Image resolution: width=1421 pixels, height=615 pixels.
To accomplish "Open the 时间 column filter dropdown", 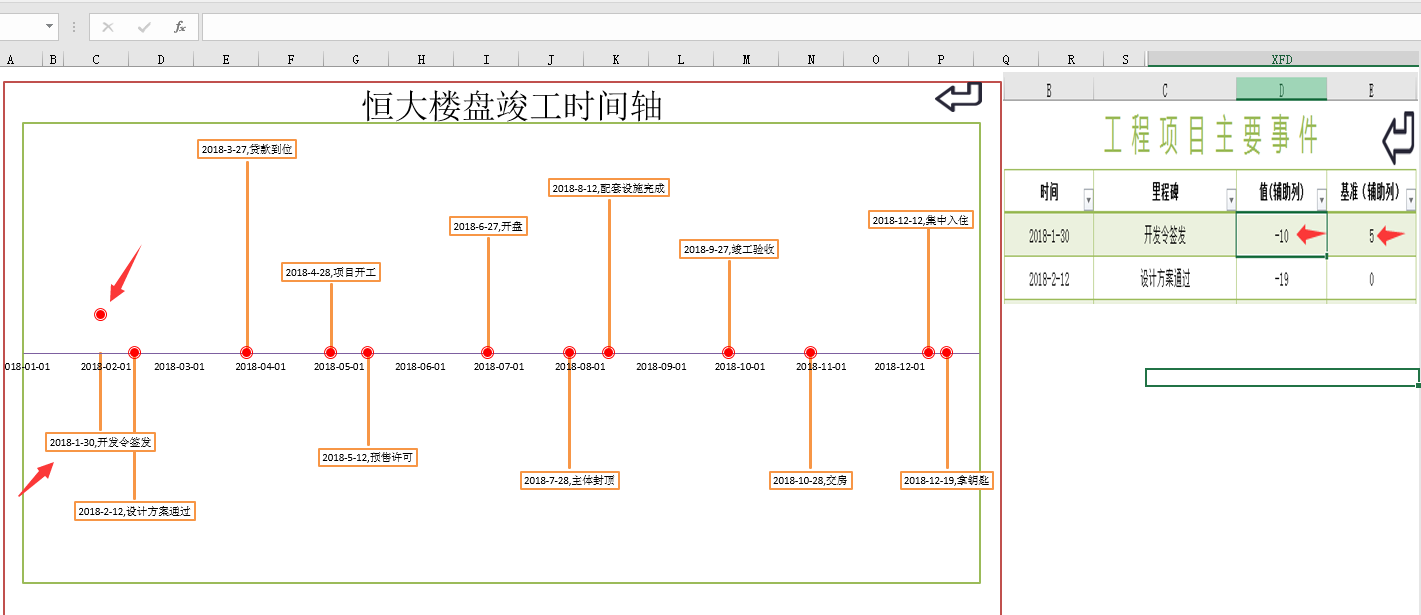I will [1088, 199].
